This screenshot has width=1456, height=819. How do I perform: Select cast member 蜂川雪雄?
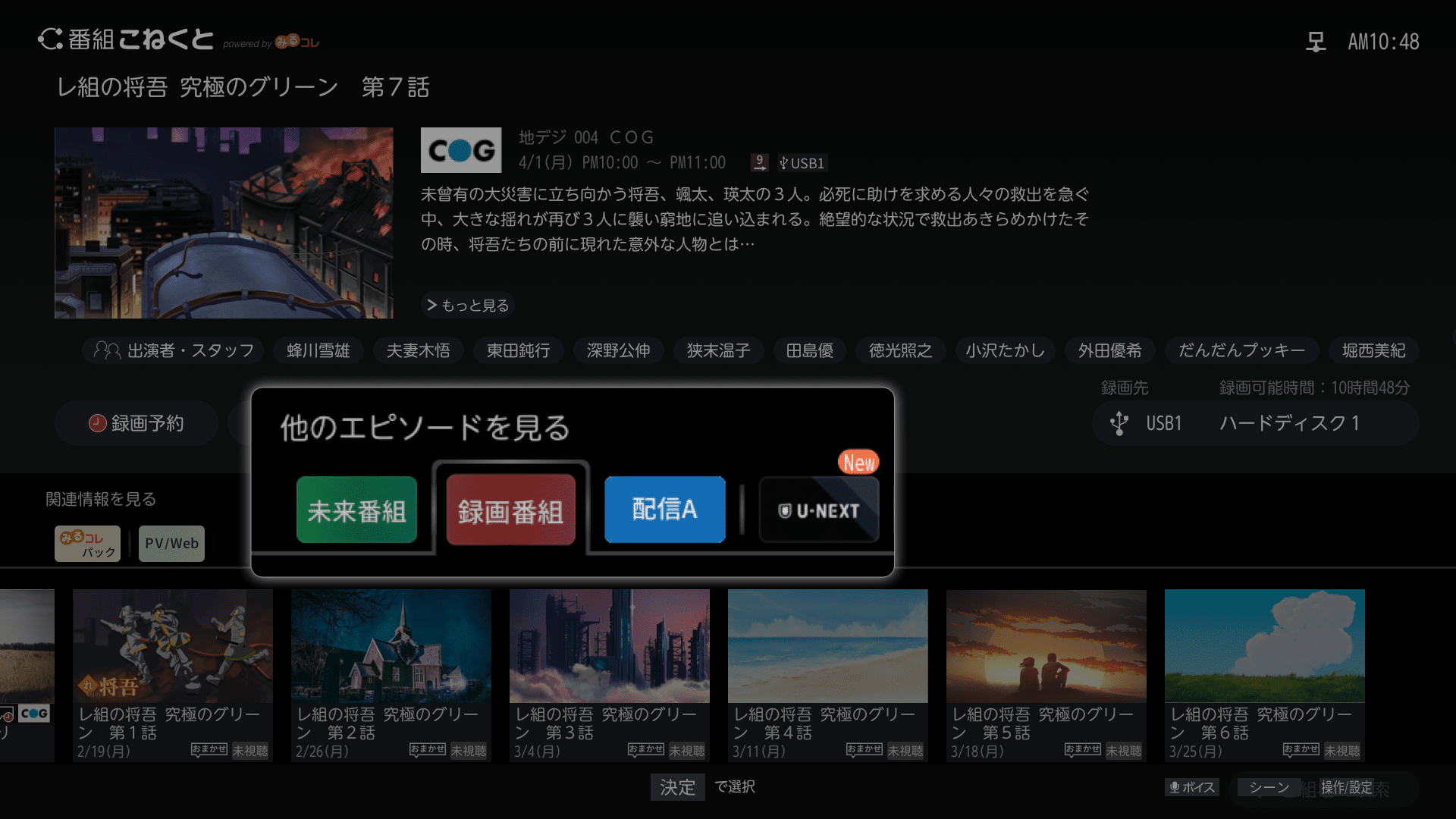point(318,350)
